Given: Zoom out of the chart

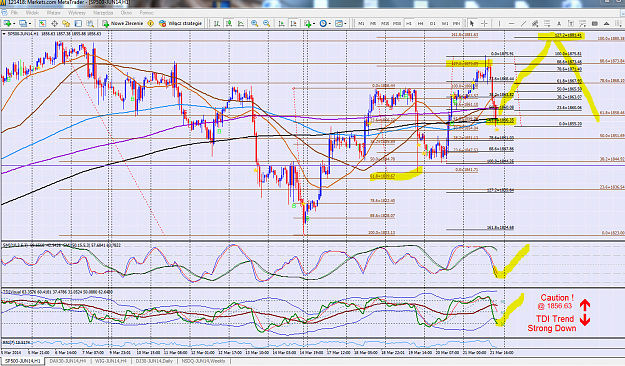Looking at the screenshot, I should click(266, 24).
